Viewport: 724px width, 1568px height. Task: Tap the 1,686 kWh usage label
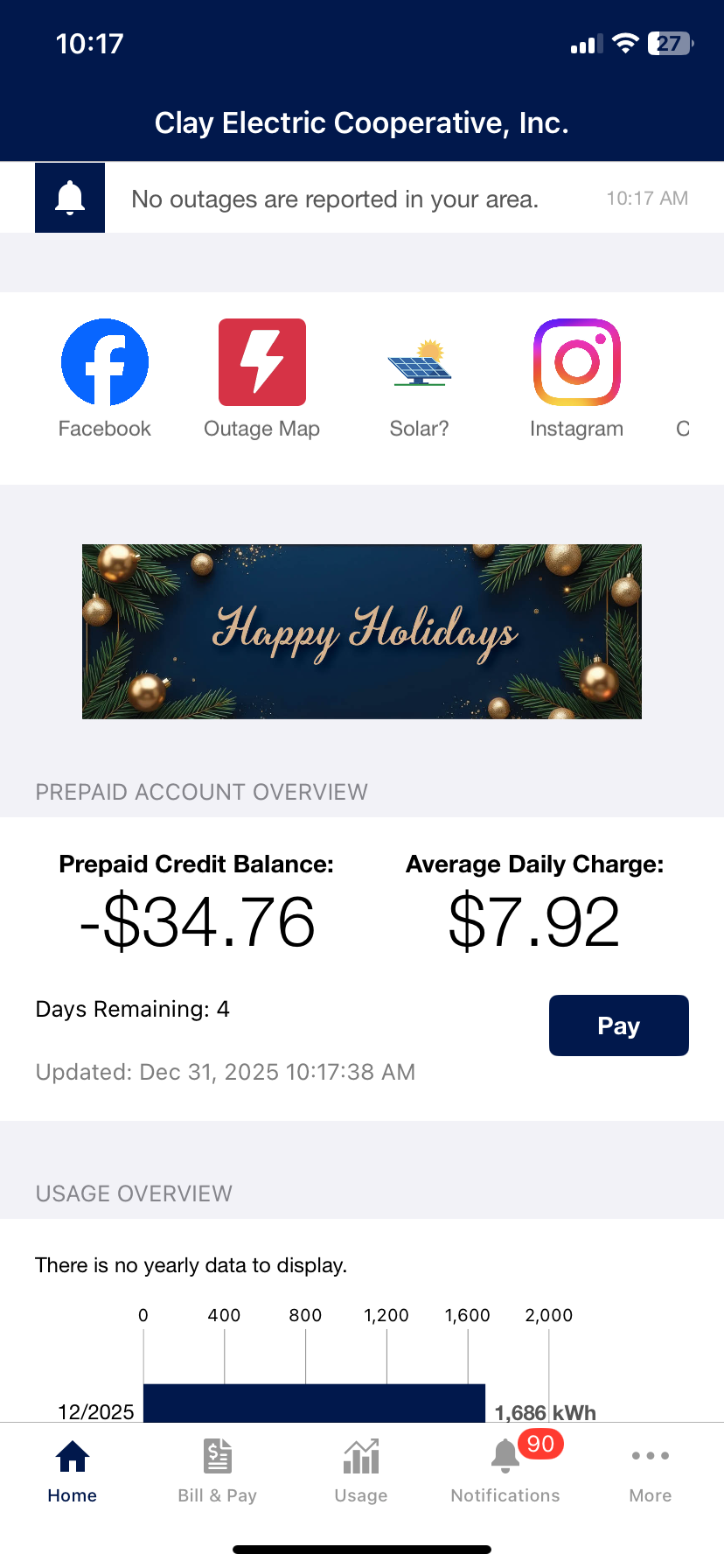546,1412
